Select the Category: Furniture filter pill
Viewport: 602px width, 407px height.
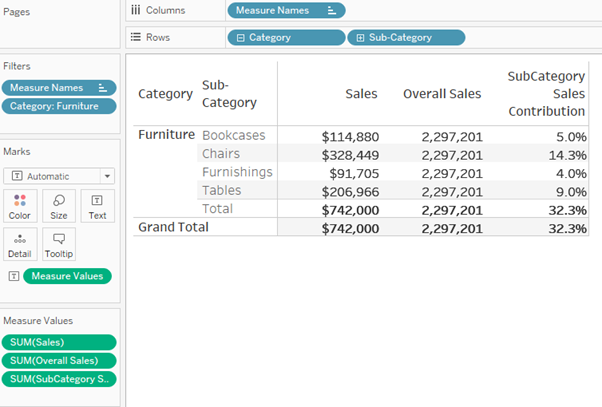click(59, 106)
